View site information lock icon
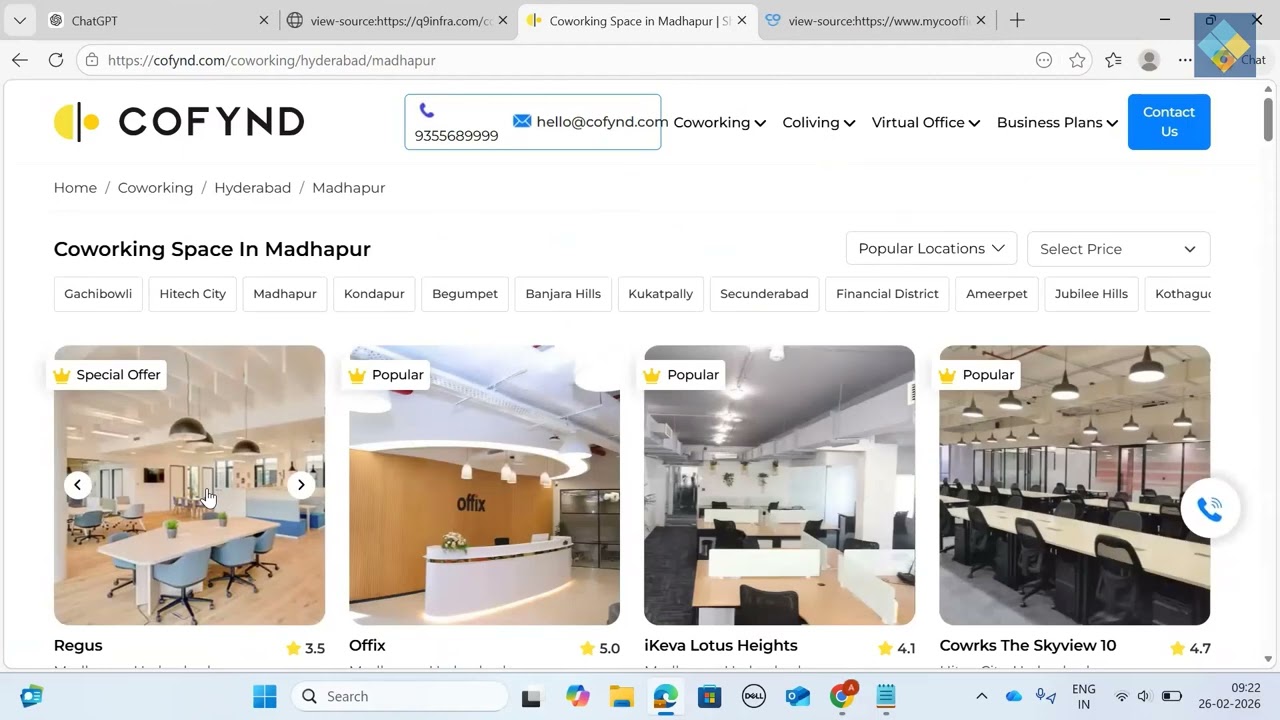This screenshot has height=720, width=1280. 92,60
